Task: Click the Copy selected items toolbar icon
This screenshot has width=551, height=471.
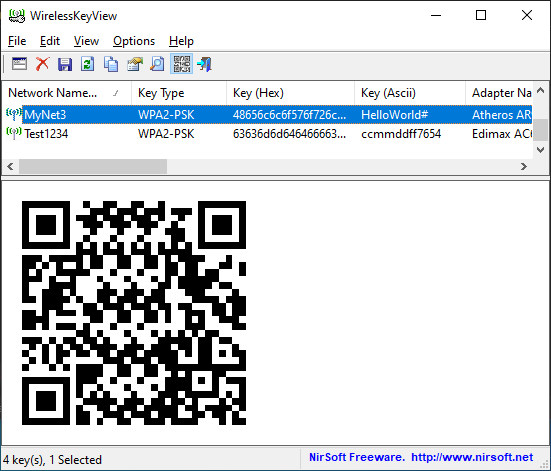Action: 111,64
